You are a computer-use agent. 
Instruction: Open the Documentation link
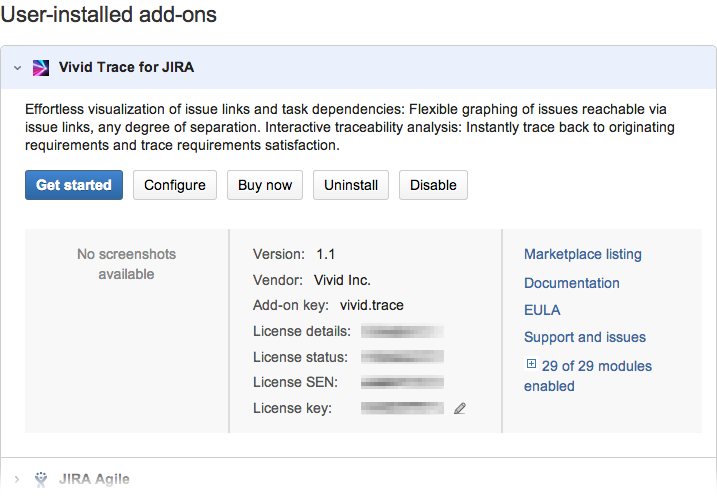572,283
